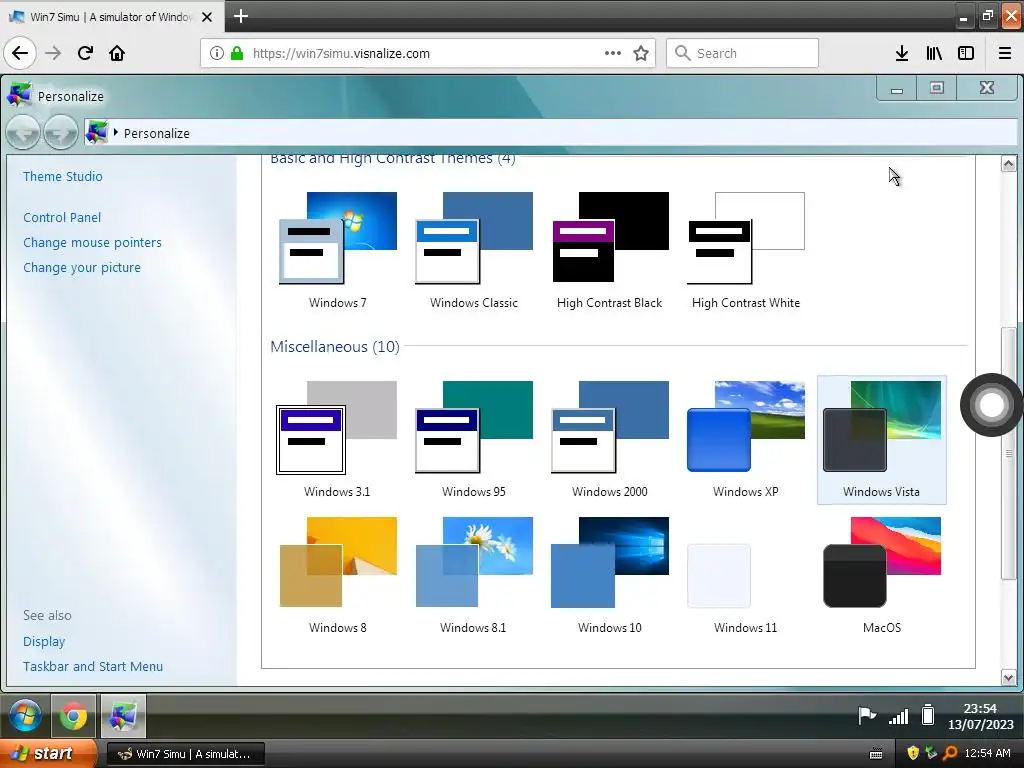The height and width of the screenshot is (768, 1024).
Task: Open the browser library icon
Action: pos(934,53)
